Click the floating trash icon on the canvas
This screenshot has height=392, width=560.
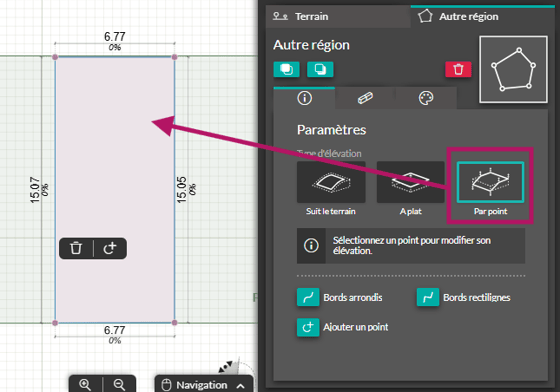[x=76, y=248]
